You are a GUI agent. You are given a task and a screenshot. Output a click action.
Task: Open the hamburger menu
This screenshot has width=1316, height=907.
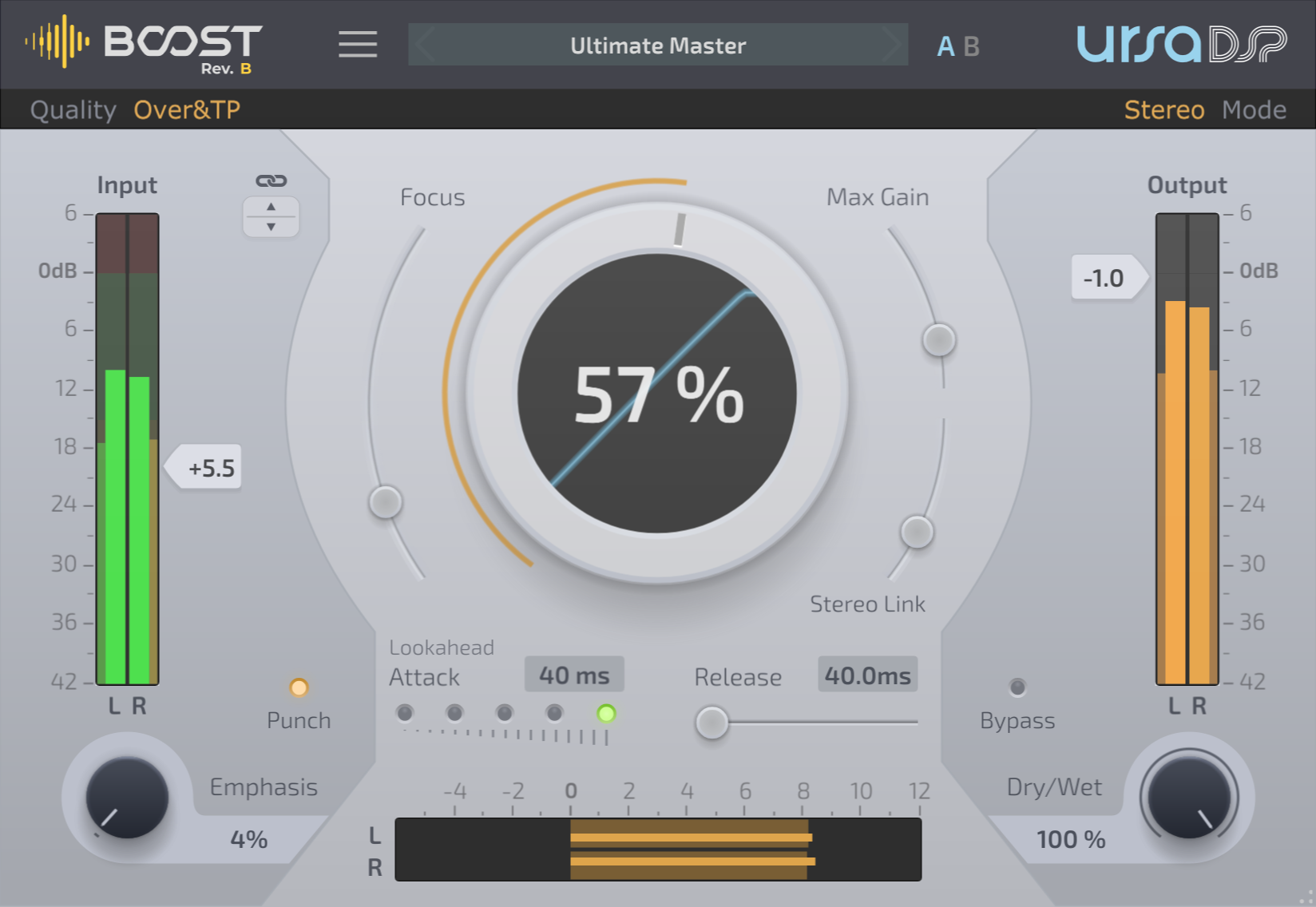[357, 45]
